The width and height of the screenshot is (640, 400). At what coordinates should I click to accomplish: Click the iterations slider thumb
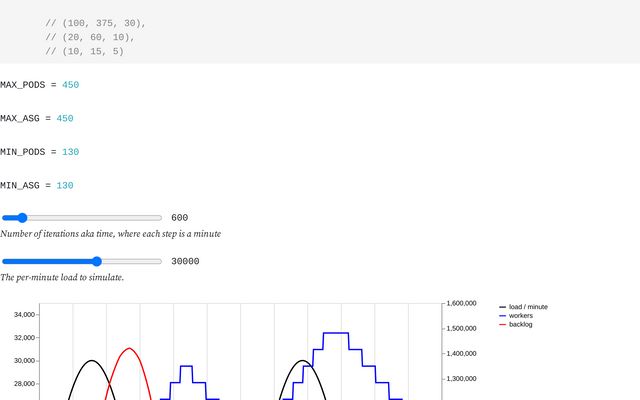pyautogui.click(x=22, y=217)
